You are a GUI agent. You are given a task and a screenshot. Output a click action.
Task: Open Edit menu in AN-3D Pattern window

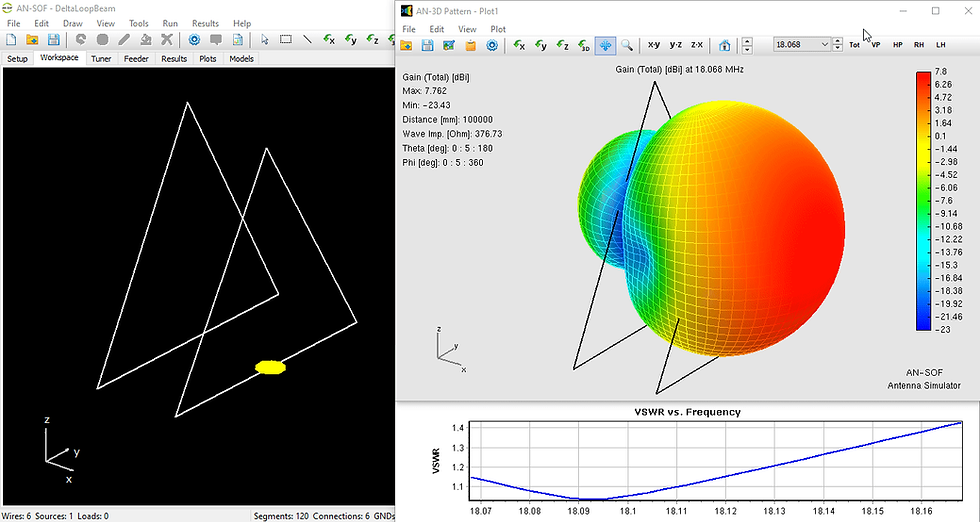click(437, 29)
